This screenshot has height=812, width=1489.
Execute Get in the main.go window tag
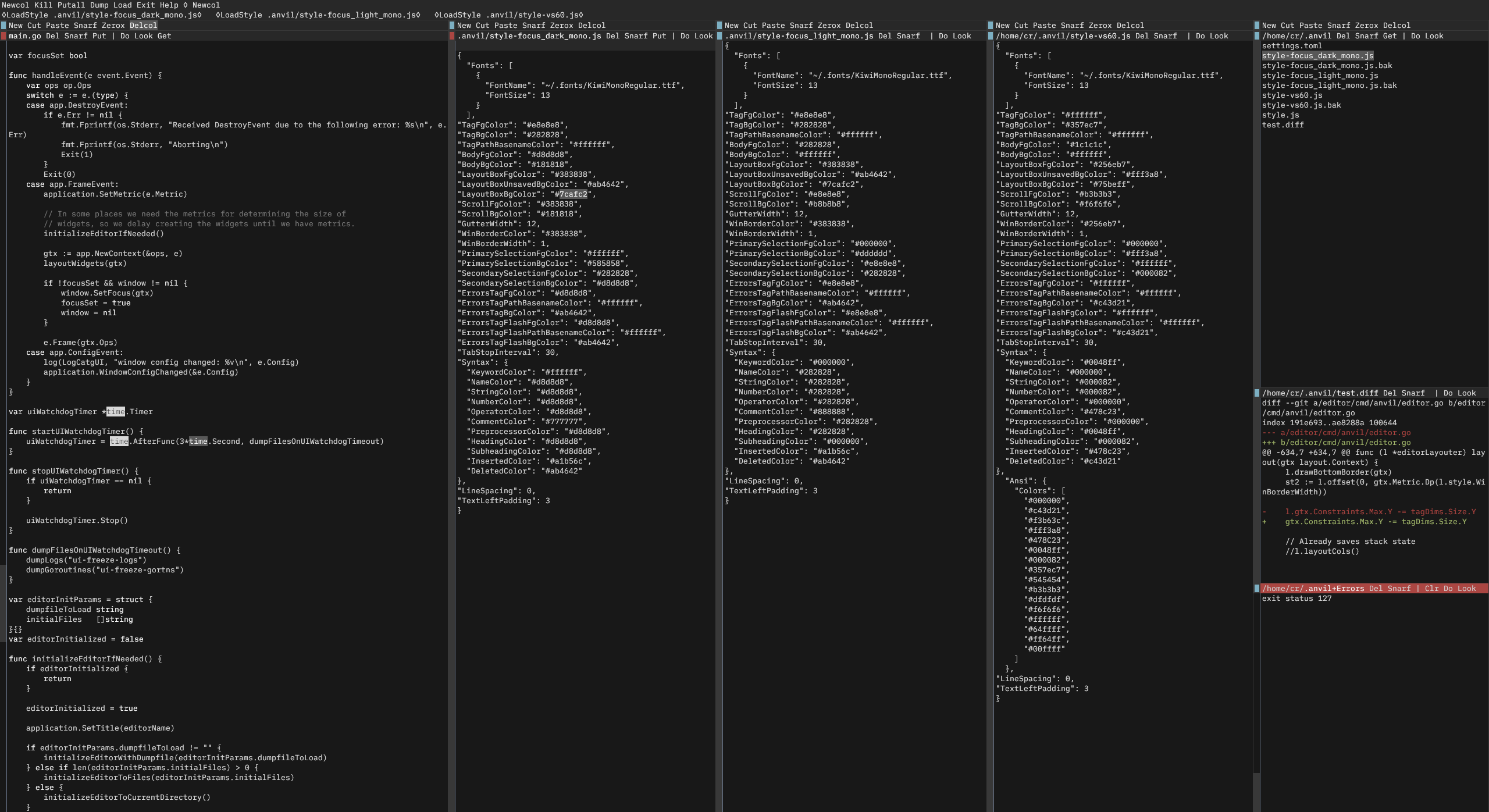(163, 35)
